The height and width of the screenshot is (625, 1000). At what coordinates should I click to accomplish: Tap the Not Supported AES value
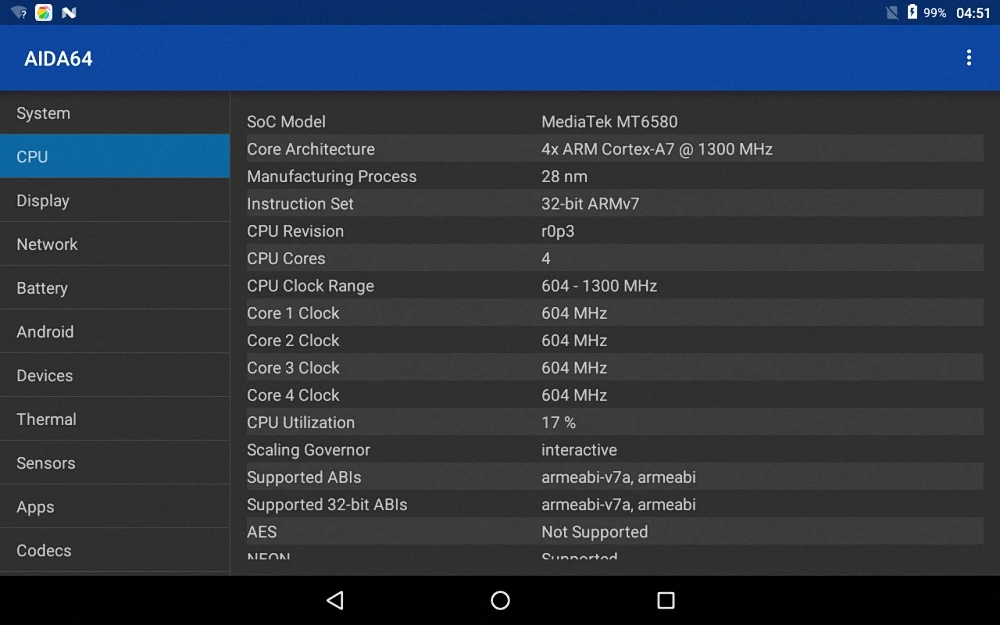594,533
